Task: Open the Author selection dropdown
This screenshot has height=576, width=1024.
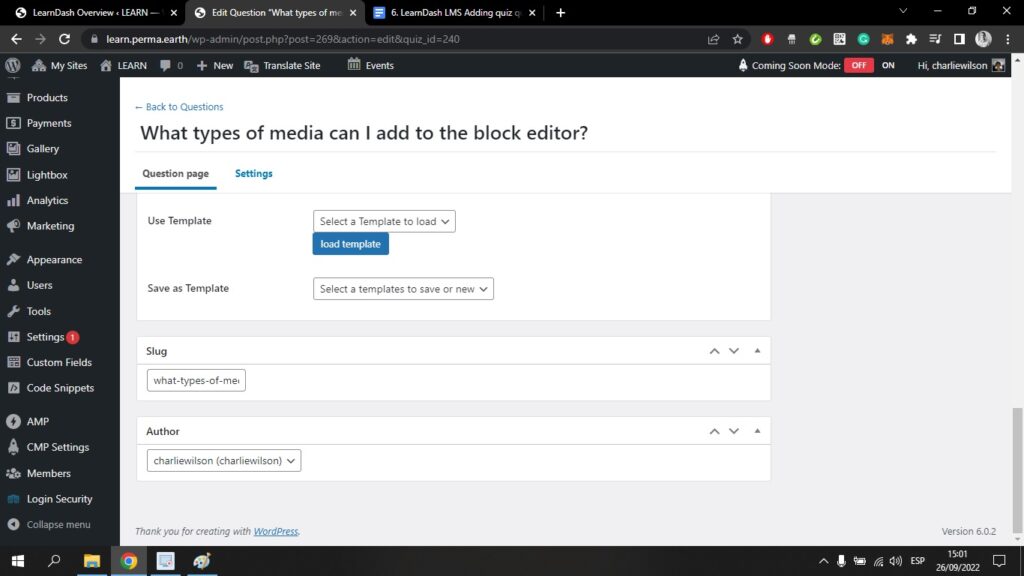Action: pos(224,461)
